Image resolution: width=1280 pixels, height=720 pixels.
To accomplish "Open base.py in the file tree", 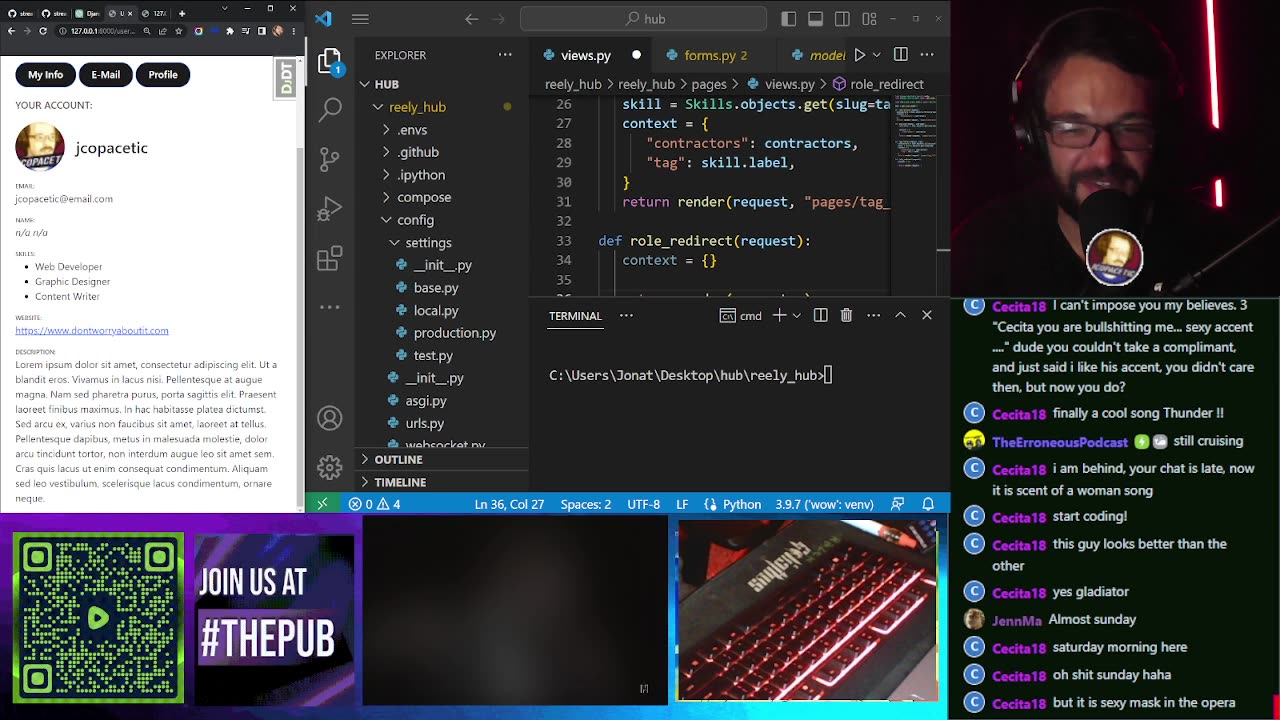I will click(436, 287).
